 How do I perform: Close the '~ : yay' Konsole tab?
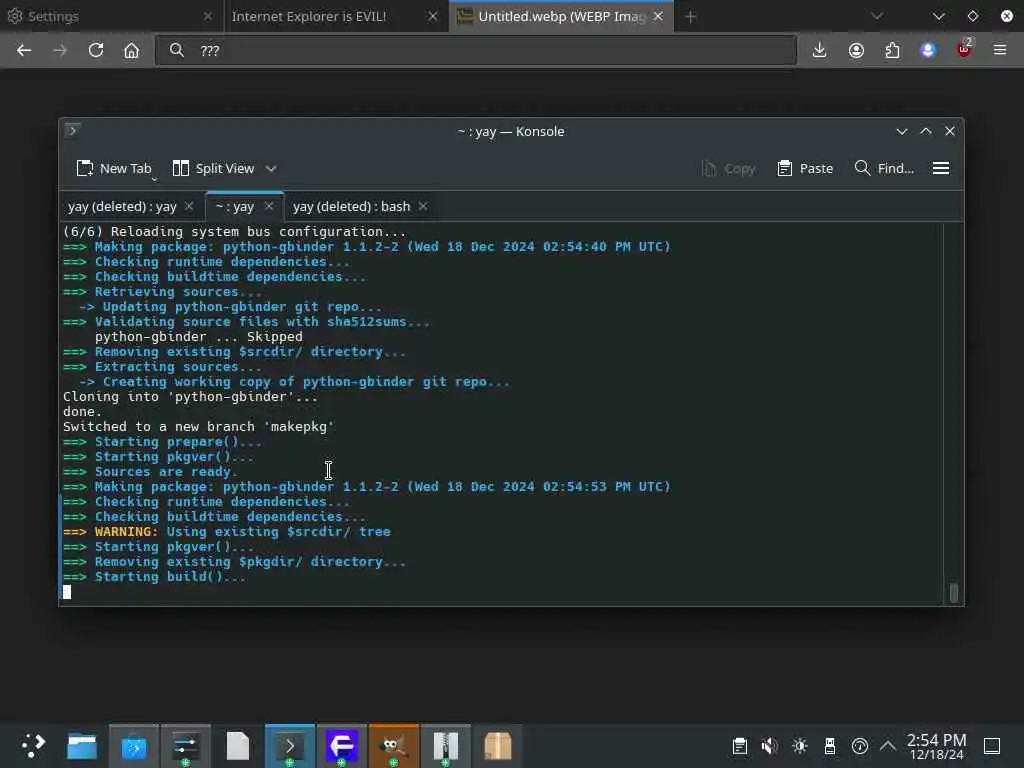268,206
